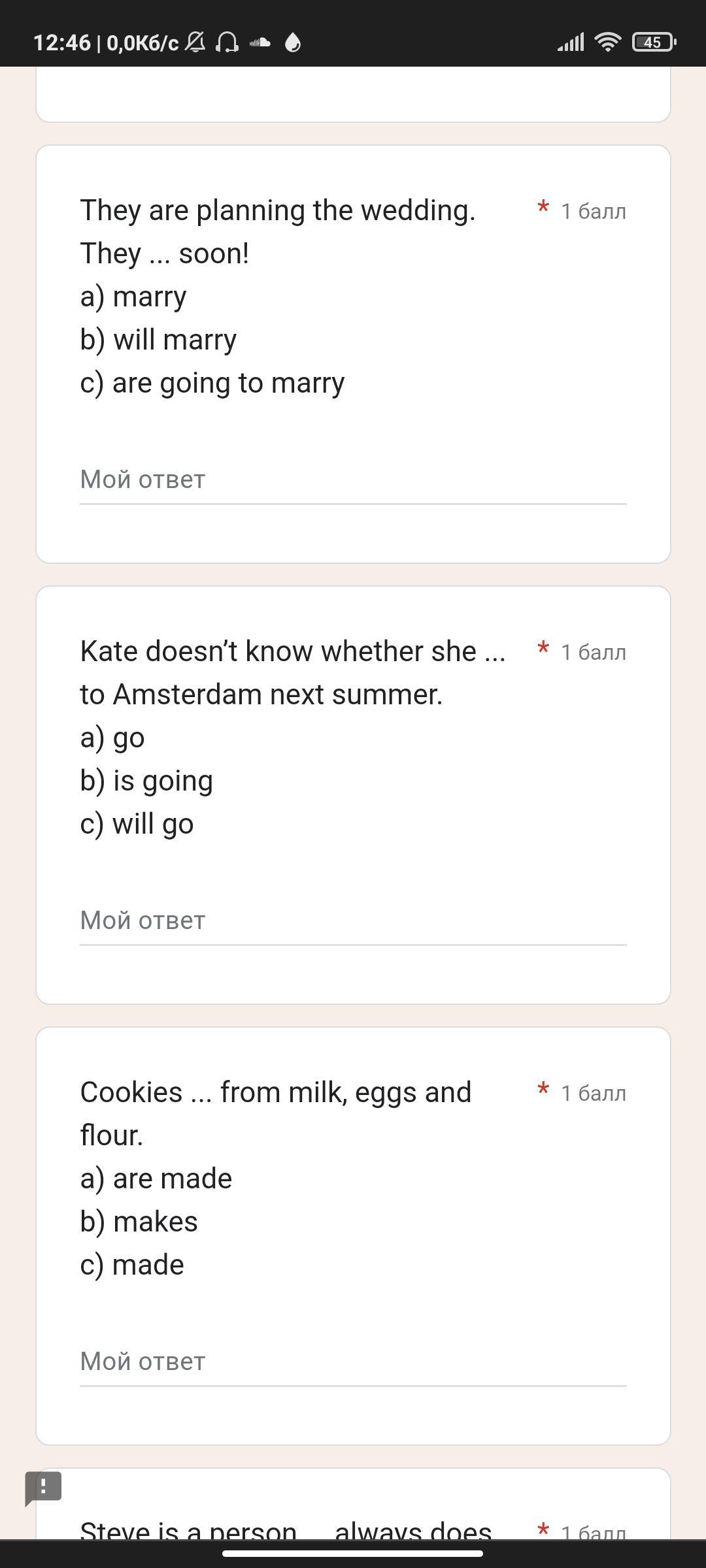
Task: Tap the SoundCloud cloud status icon
Action: coord(260,43)
